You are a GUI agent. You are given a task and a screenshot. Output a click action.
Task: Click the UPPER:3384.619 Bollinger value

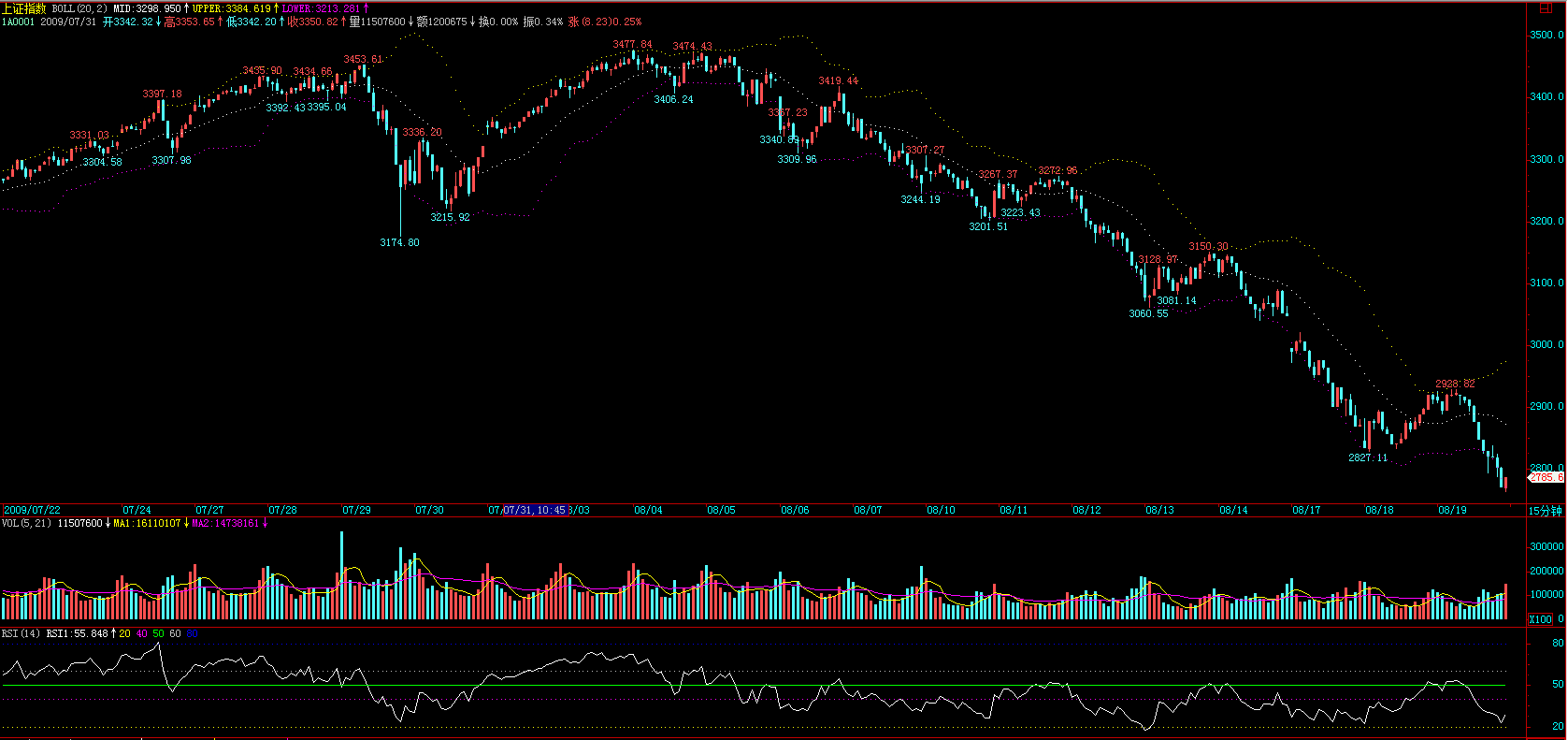coord(232,8)
